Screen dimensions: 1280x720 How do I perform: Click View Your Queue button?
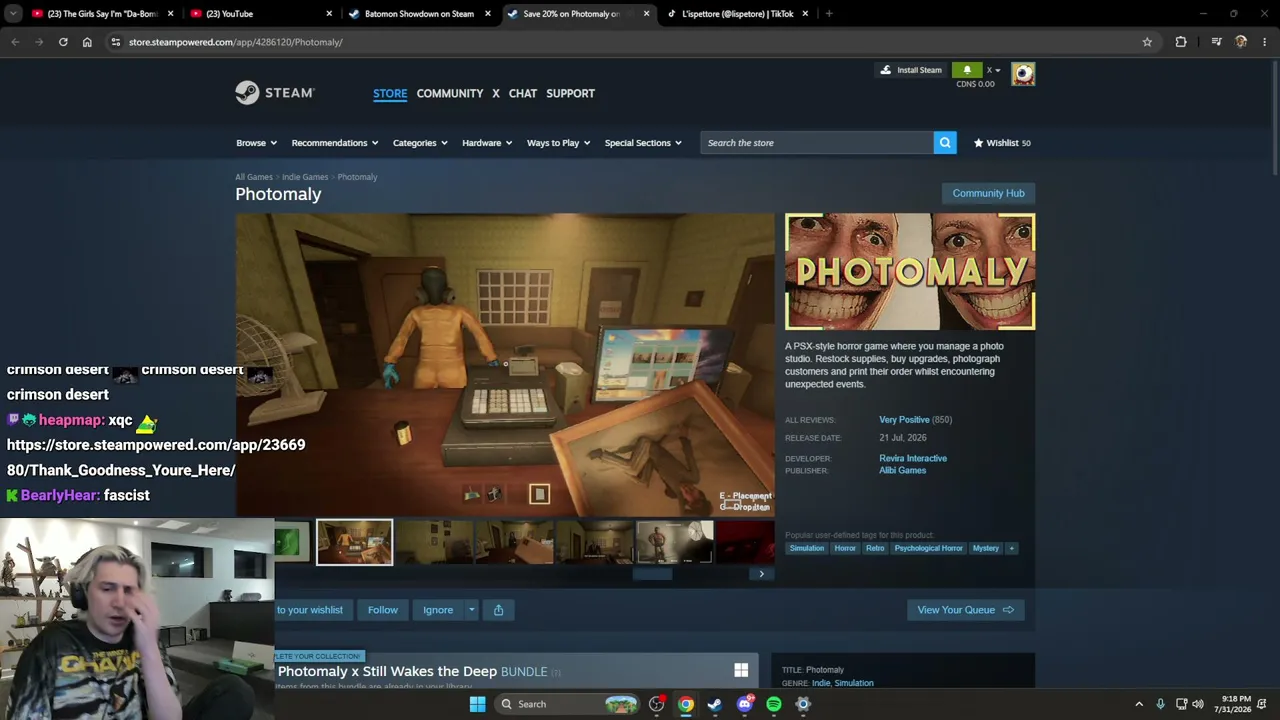coord(965,610)
